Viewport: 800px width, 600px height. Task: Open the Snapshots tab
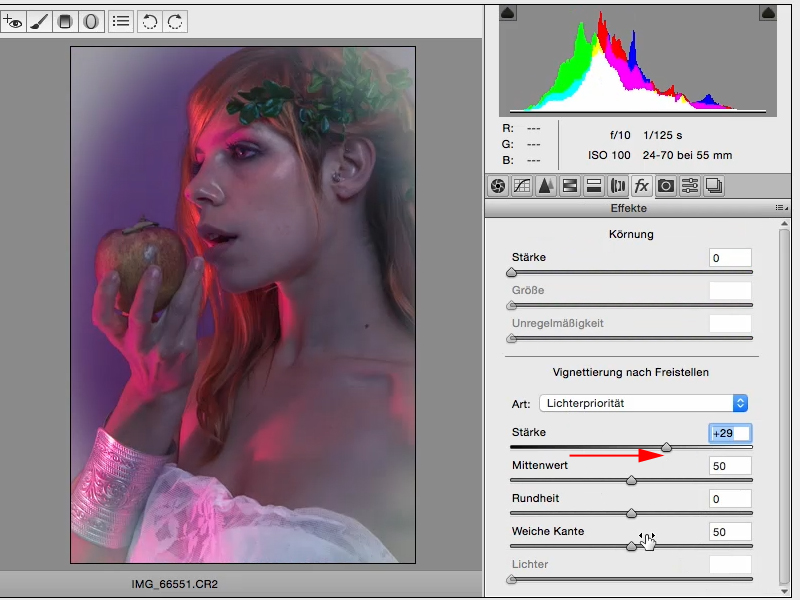coord(714,186)
